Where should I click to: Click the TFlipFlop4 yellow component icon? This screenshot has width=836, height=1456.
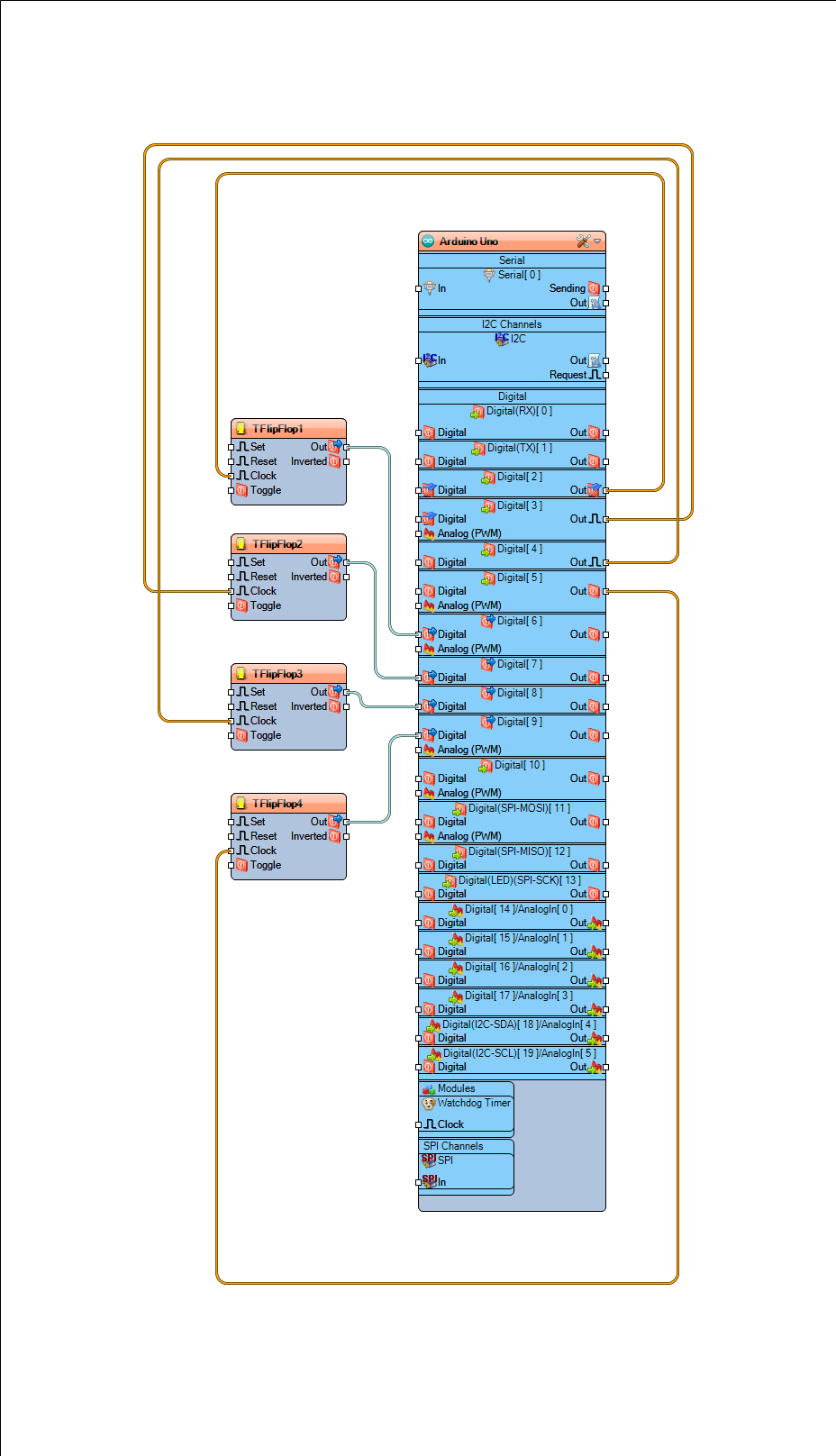pos(241,804)
